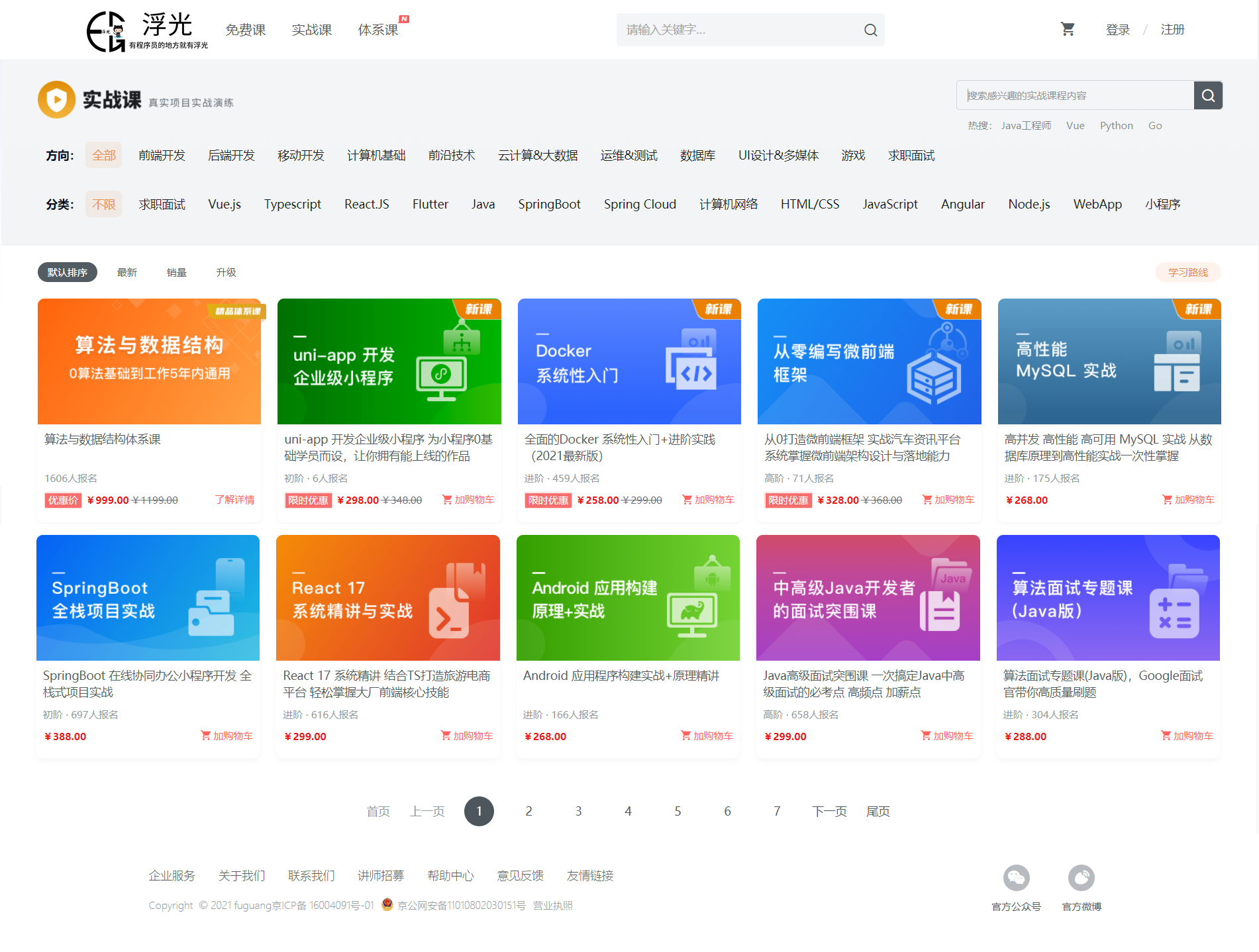This screenshot has height=952, width=1259.
Task: Sort courses by 默认排序
Action: pos(68,272)
